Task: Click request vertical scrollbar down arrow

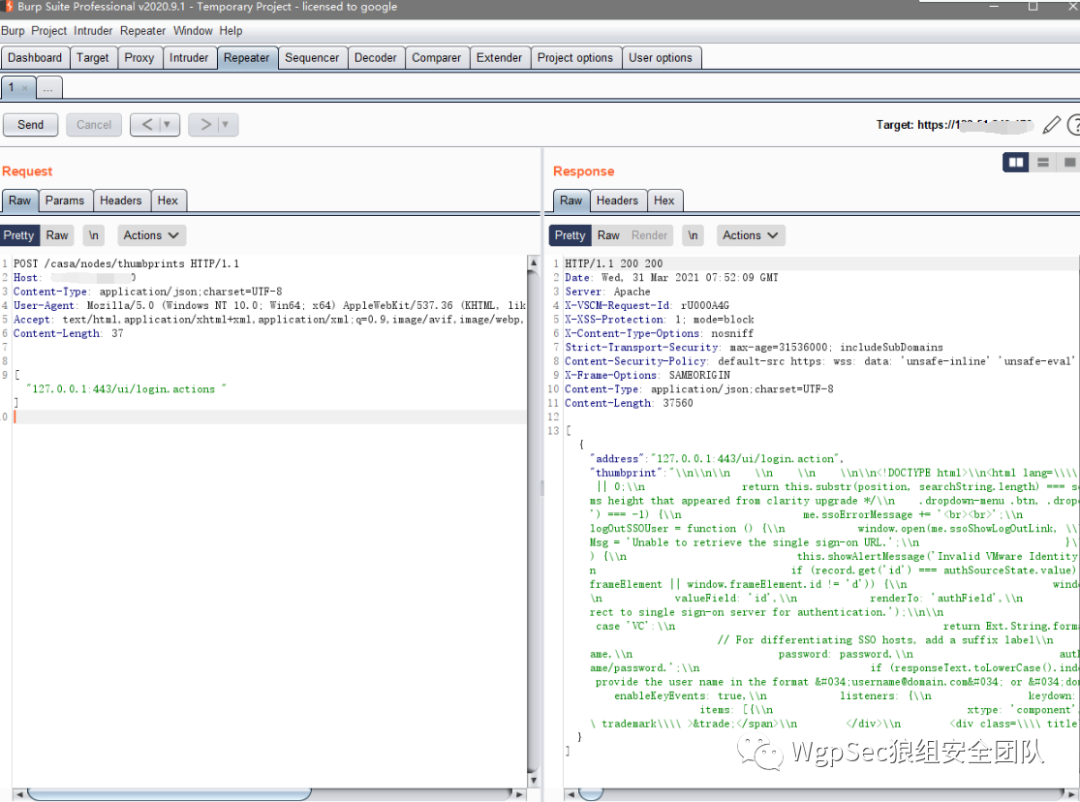Action: (534, 781)
